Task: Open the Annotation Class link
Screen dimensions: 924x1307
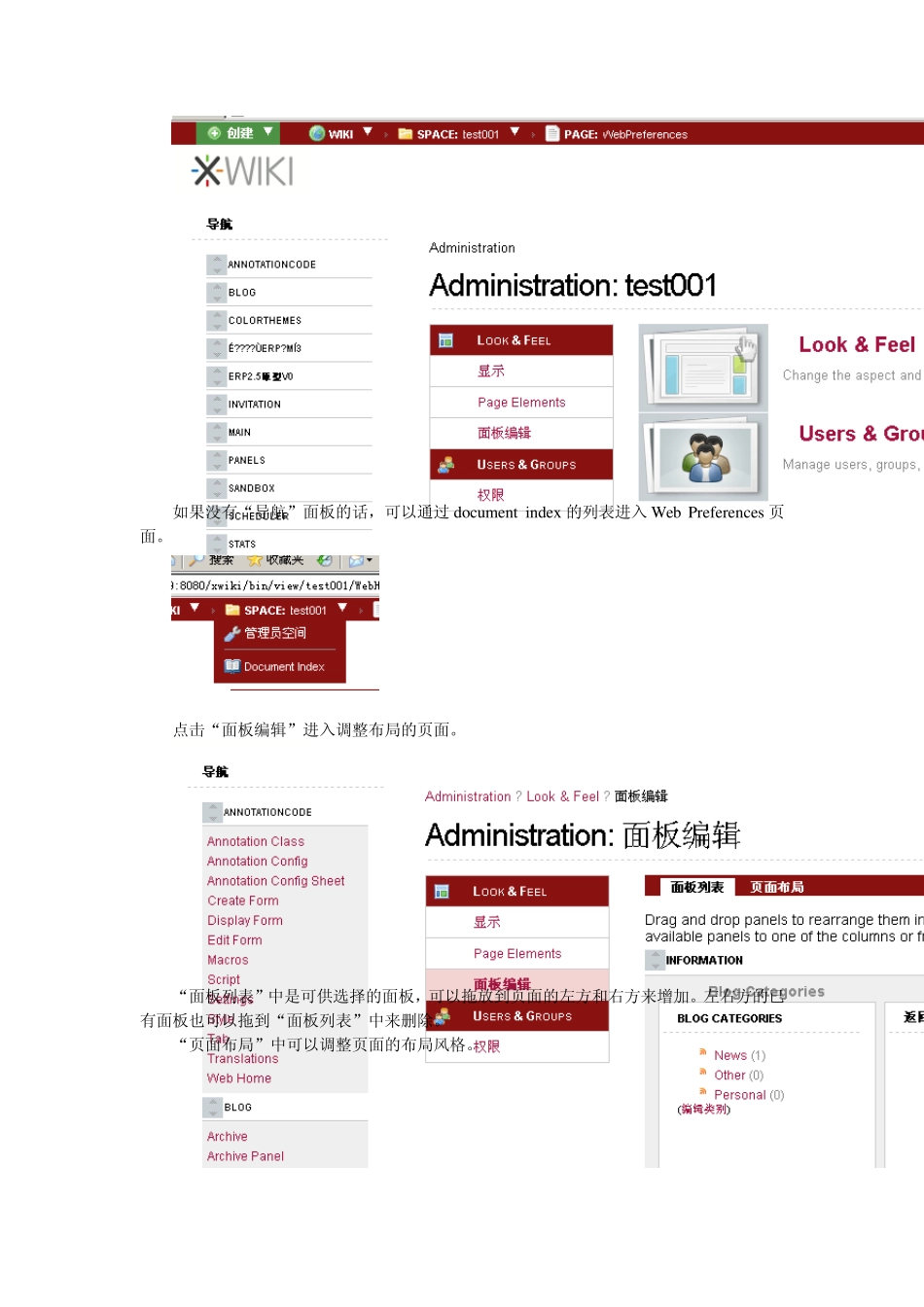Action: (256, 841)
